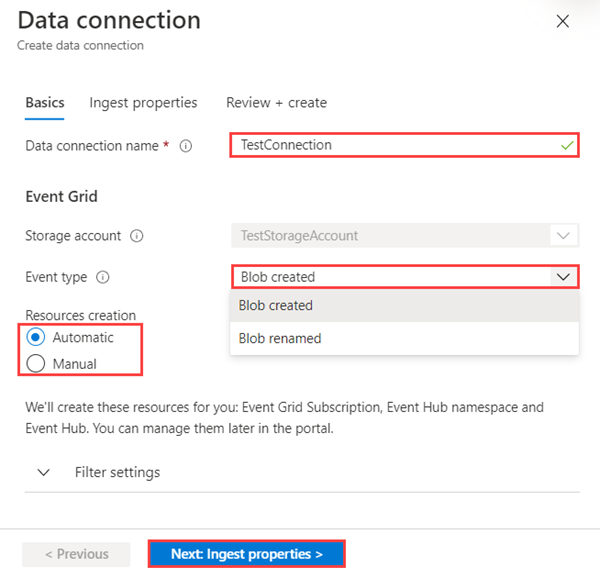Choose Blob renamed from the list
The height and width of the screenshot is (578, 600).
280,339
